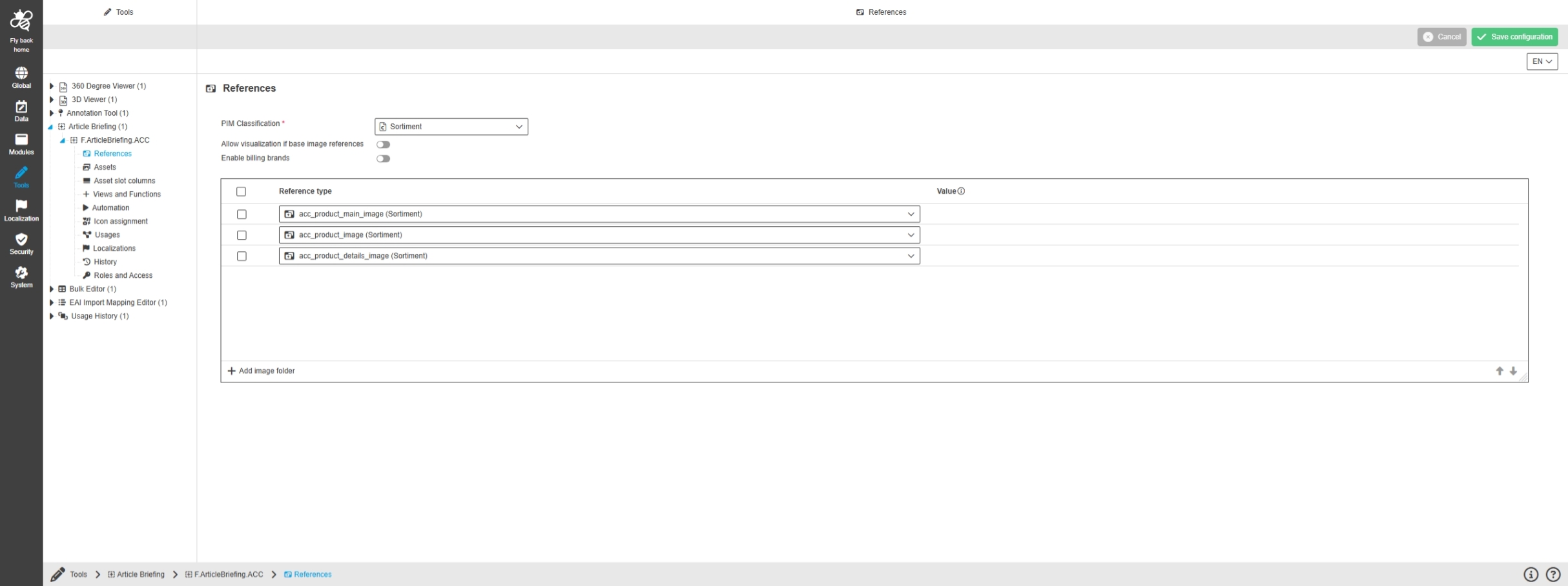Expand the Usage History tree node
Screen dimensions: 1568x586
coord(52,316)
